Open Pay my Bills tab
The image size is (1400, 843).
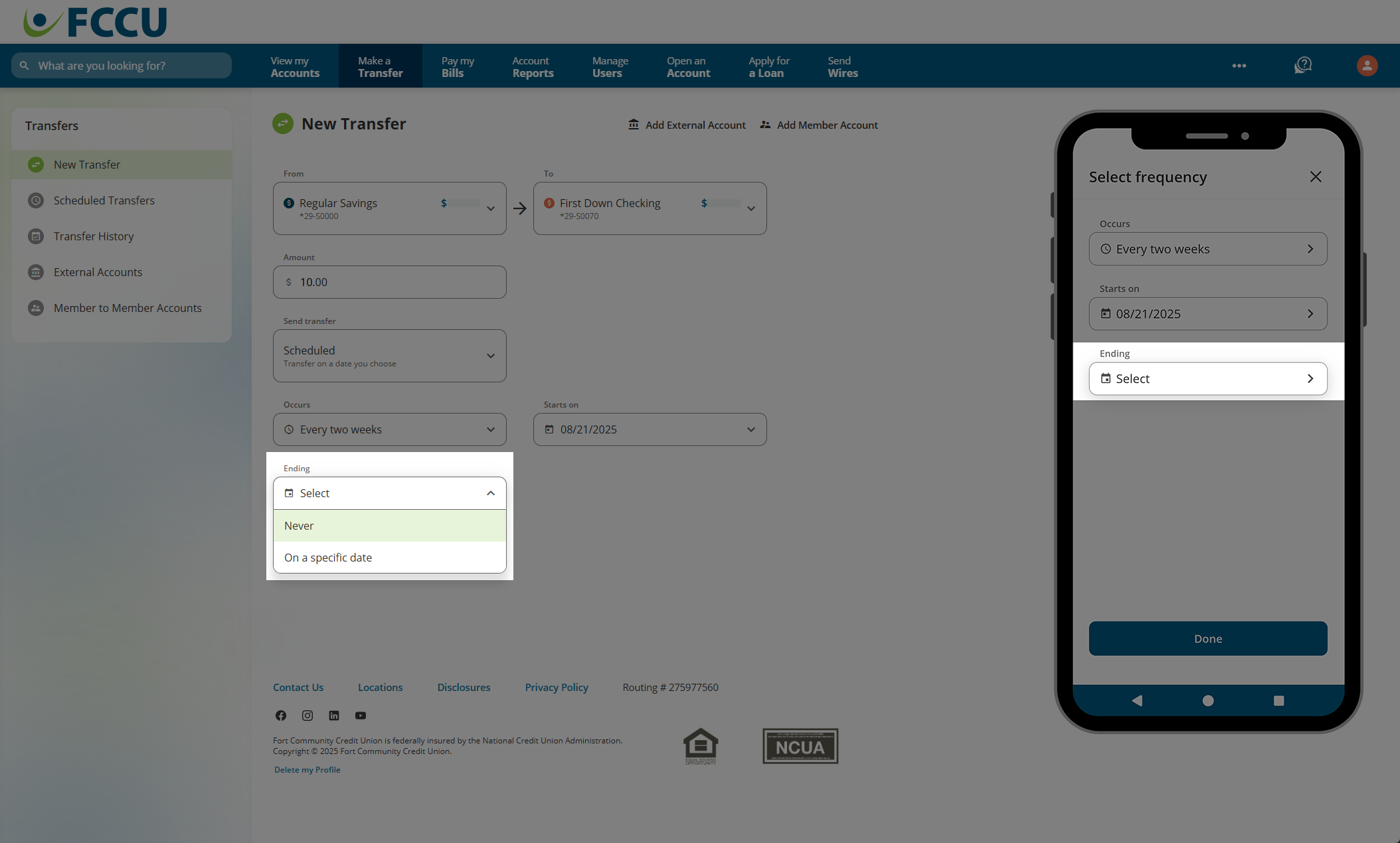tap(458, 66)
